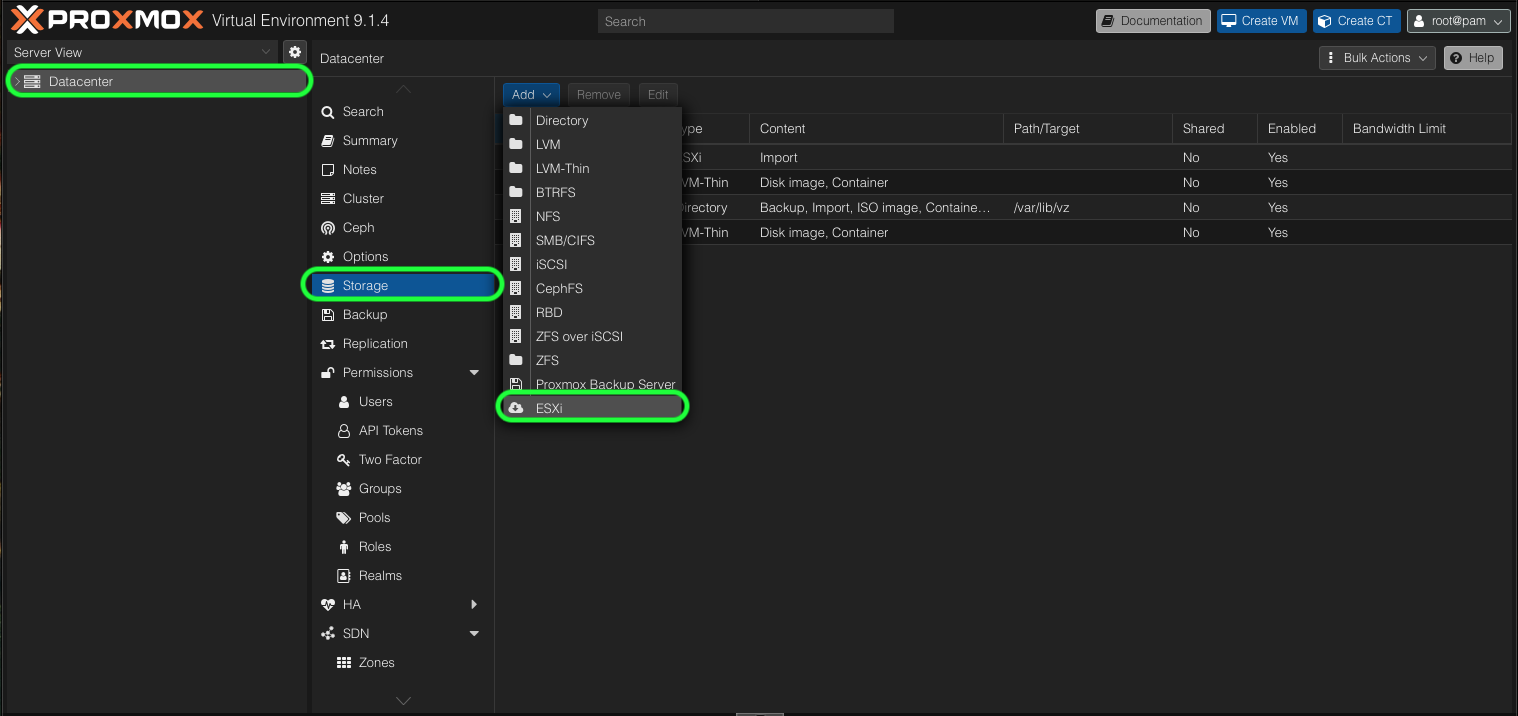Expand the HA submenu arrow
Image resolution: width=1518 pixels, height=716 pixels.
point(474,605)
